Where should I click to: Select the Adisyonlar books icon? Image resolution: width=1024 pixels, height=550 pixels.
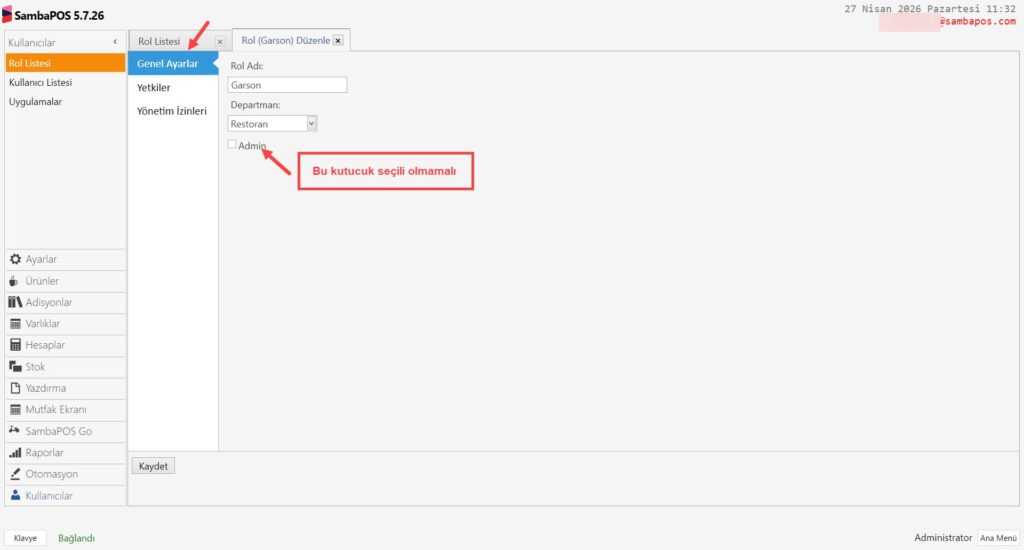coord(15,302)
